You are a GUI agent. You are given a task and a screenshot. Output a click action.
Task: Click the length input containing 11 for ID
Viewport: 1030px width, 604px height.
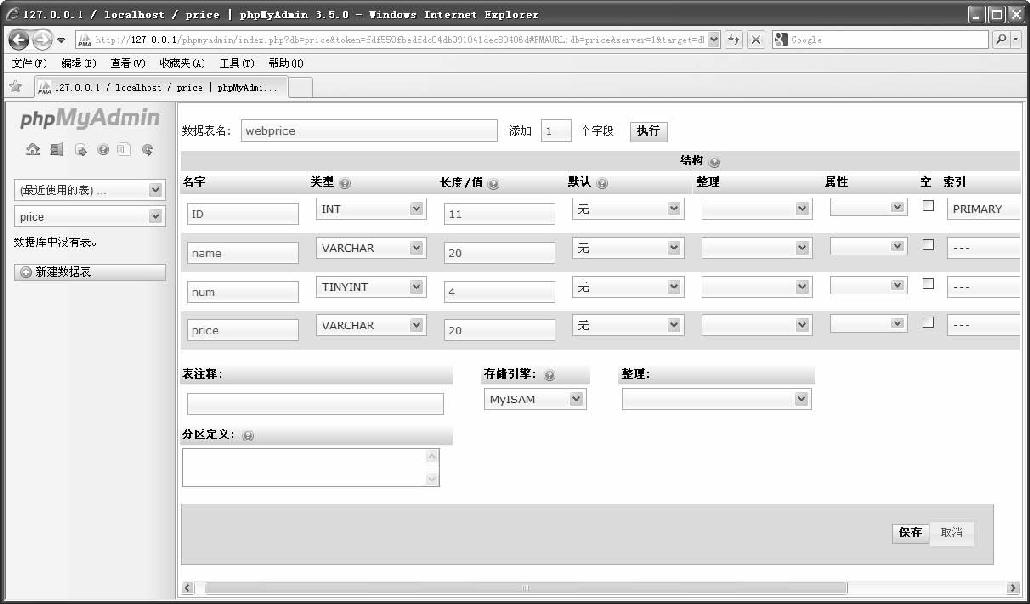pyautogui.click(x=500, y=214)
